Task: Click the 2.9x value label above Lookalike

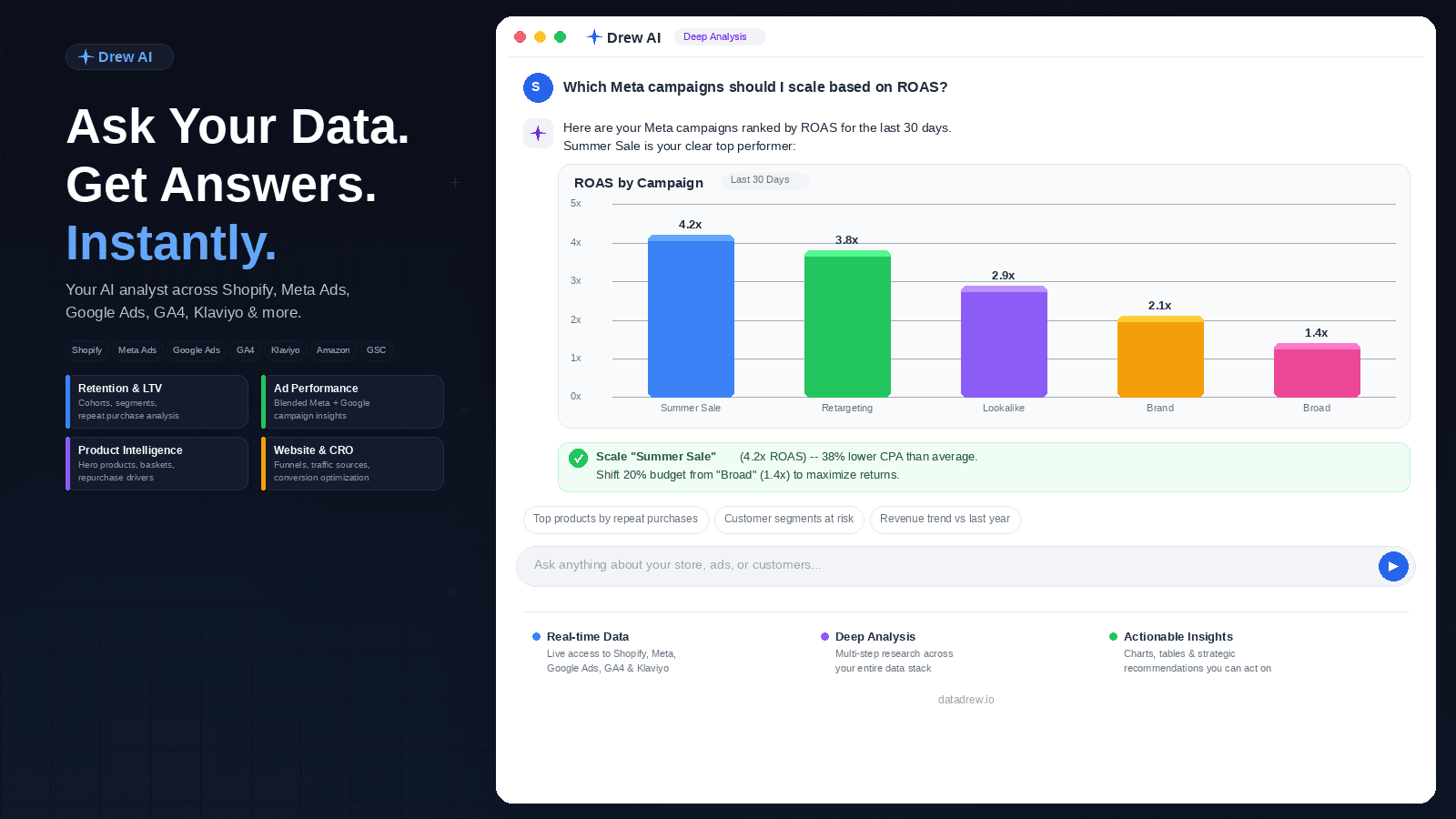Action: tap(1004, 276)
